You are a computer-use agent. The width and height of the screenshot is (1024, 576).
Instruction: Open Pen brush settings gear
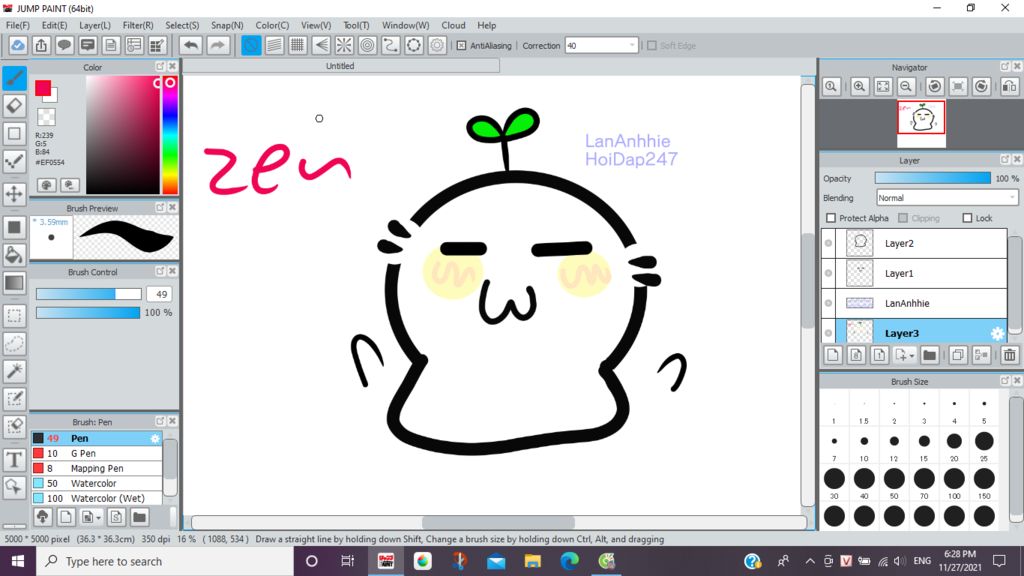click(x=155, y=438)
